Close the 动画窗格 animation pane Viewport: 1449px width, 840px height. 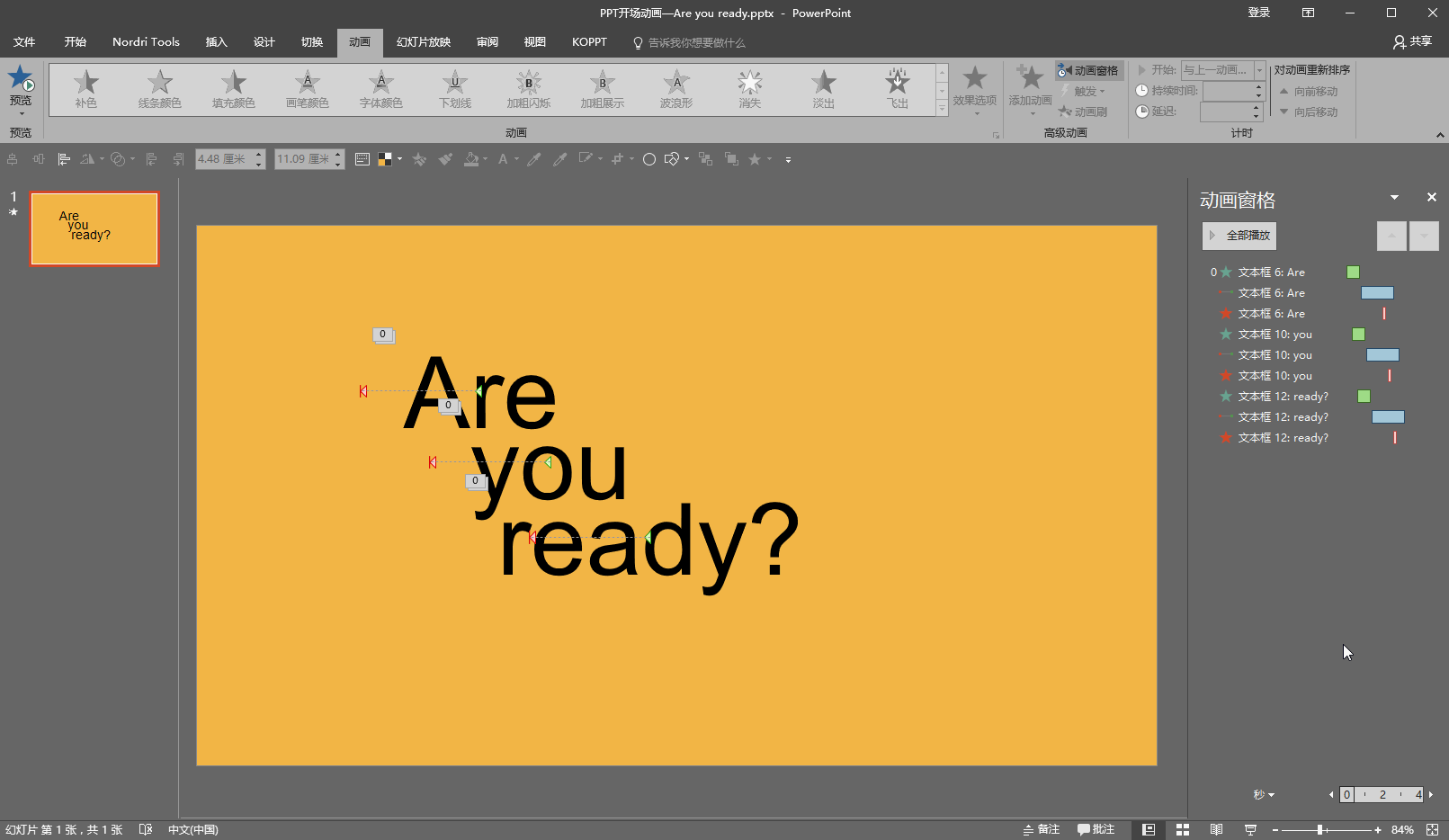tap(1431, 197)
